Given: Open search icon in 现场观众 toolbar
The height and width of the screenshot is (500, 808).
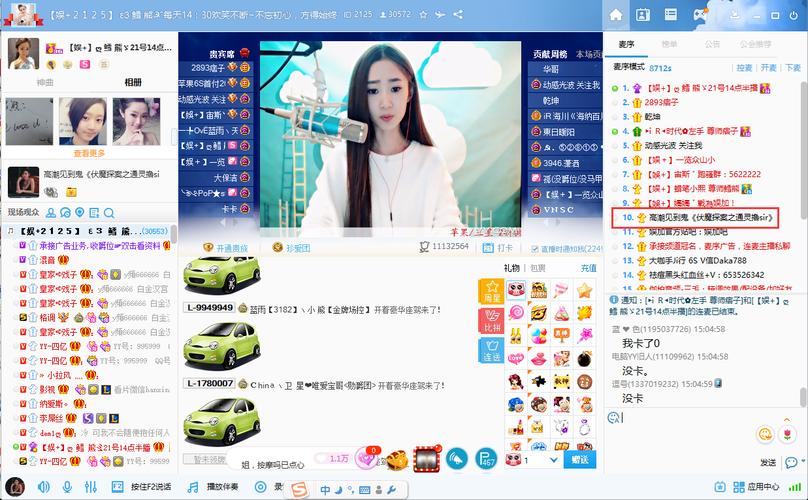Looking at the screenshot, I should (x=109, y=212).
